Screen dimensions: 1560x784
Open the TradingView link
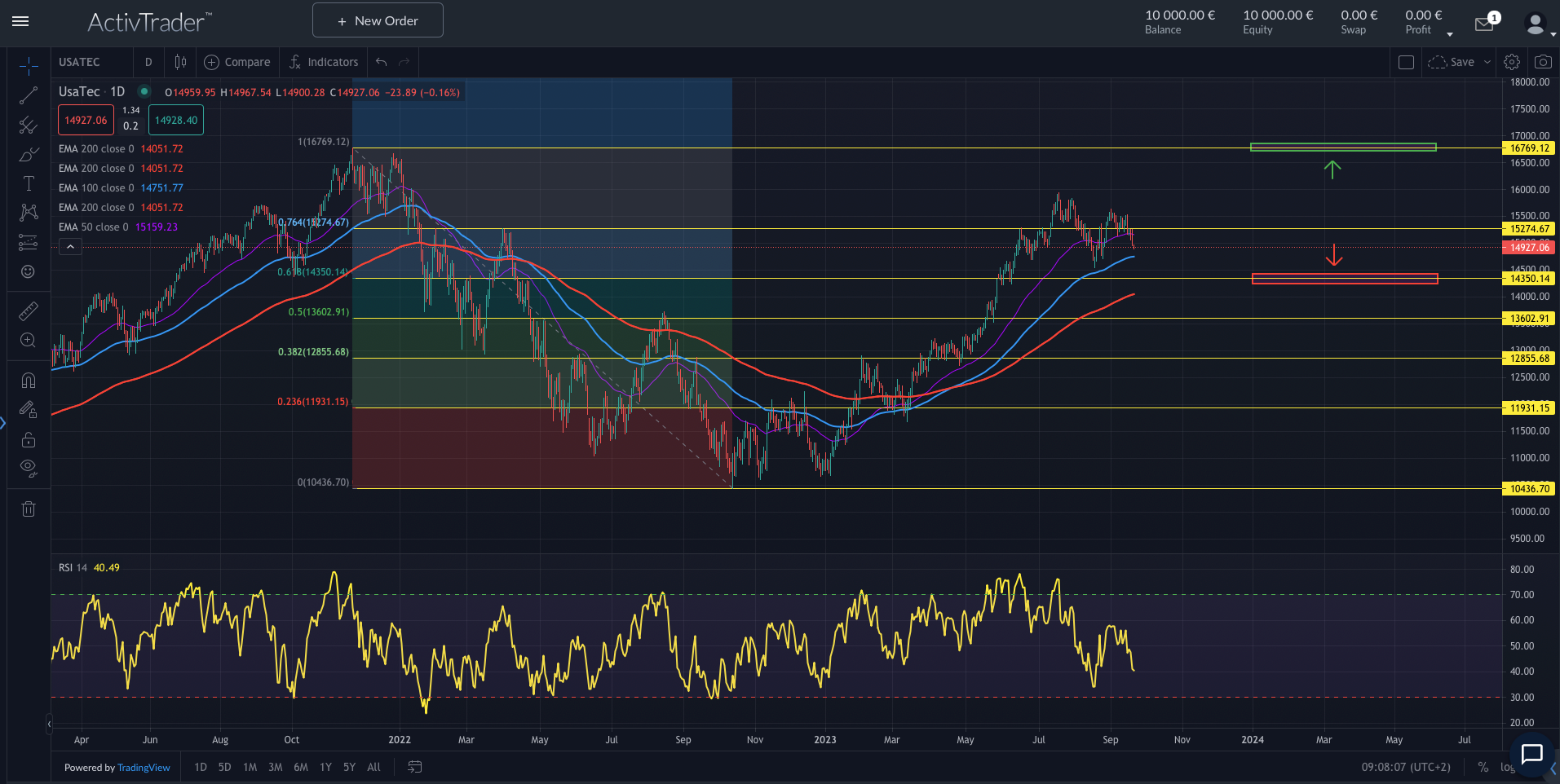pos(144,767)
